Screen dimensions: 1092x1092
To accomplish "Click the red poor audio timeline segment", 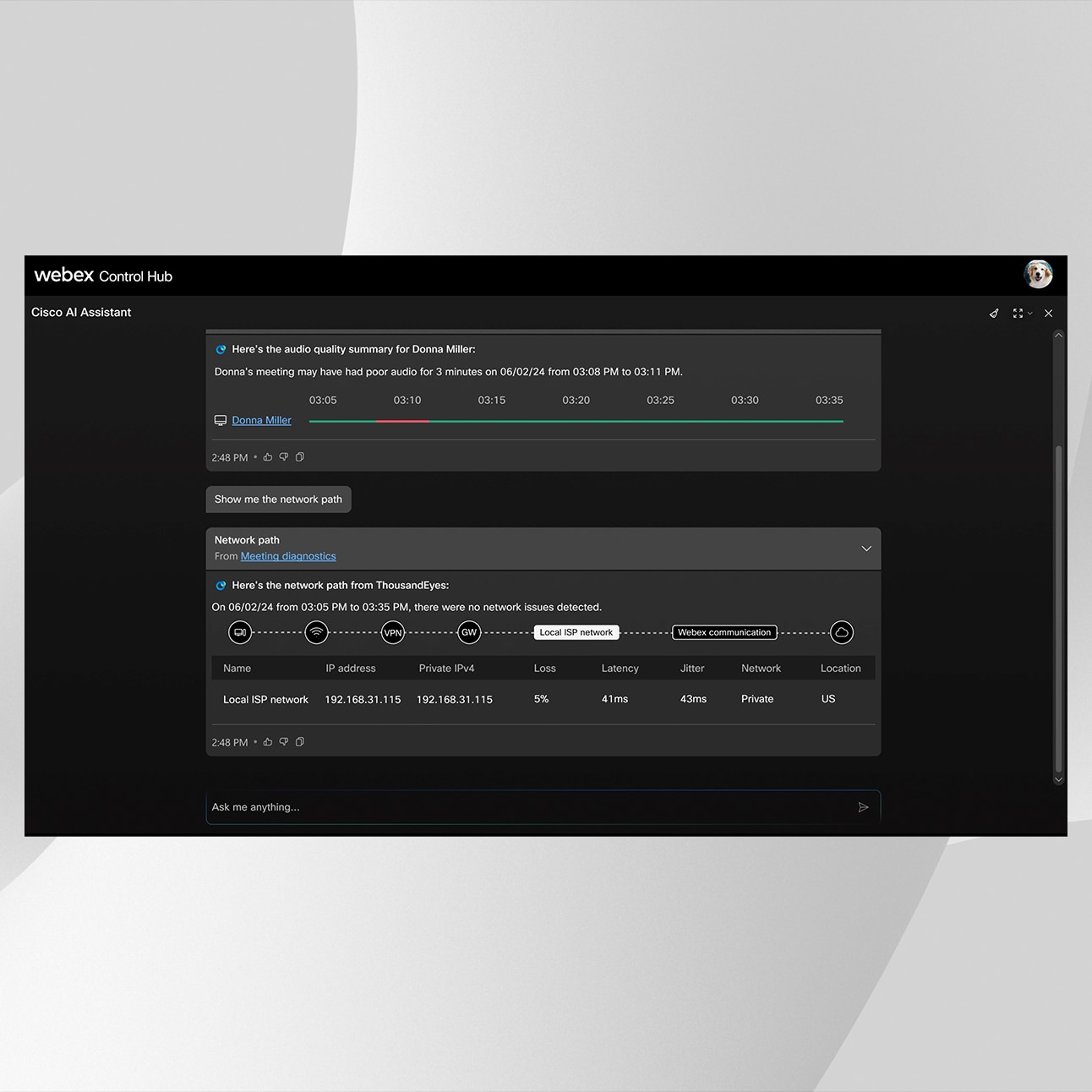I will [x=403, y=421].
